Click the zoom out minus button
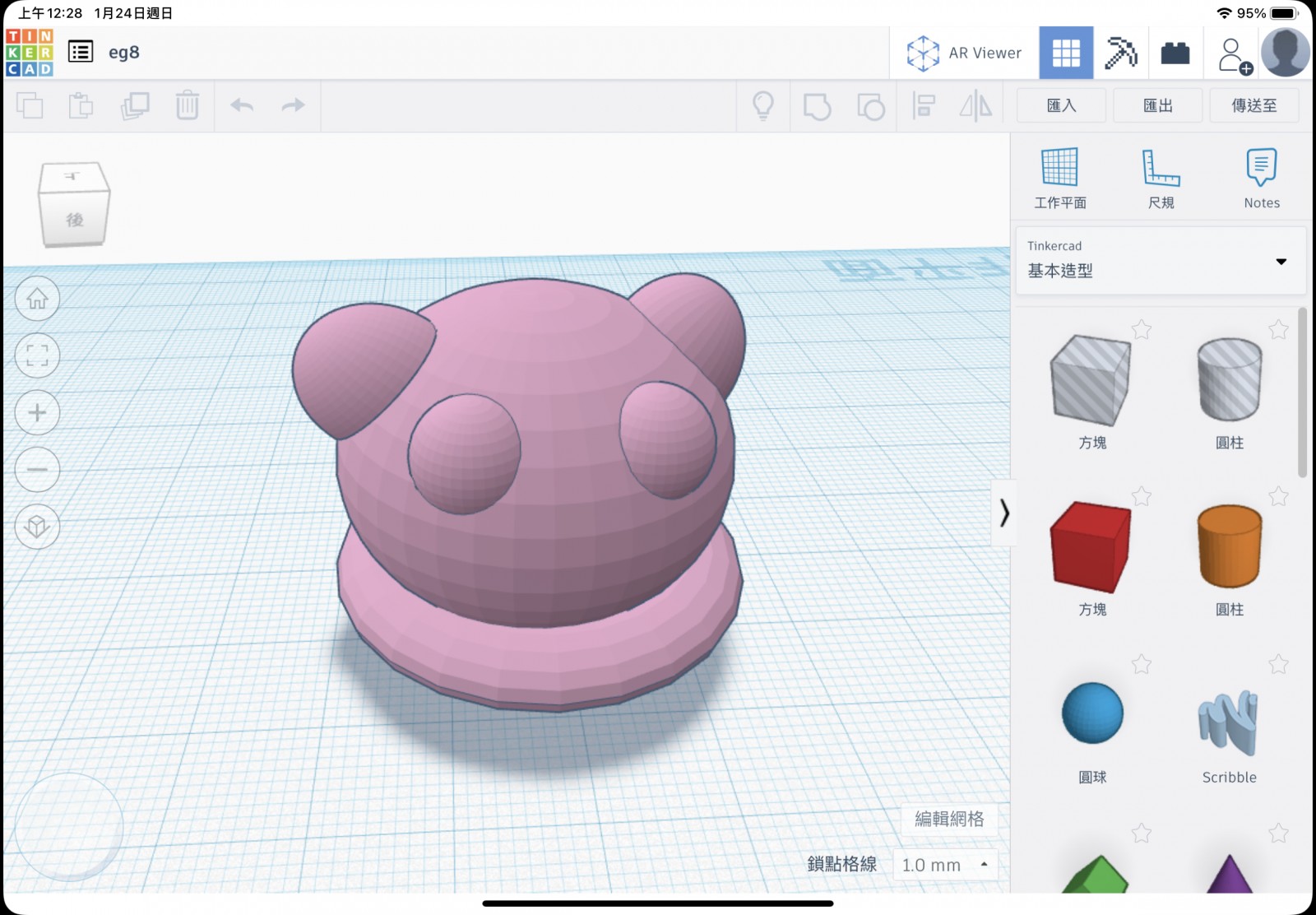Image resolution: width=1316 pixels, height=915 pixels. [37, 469]
